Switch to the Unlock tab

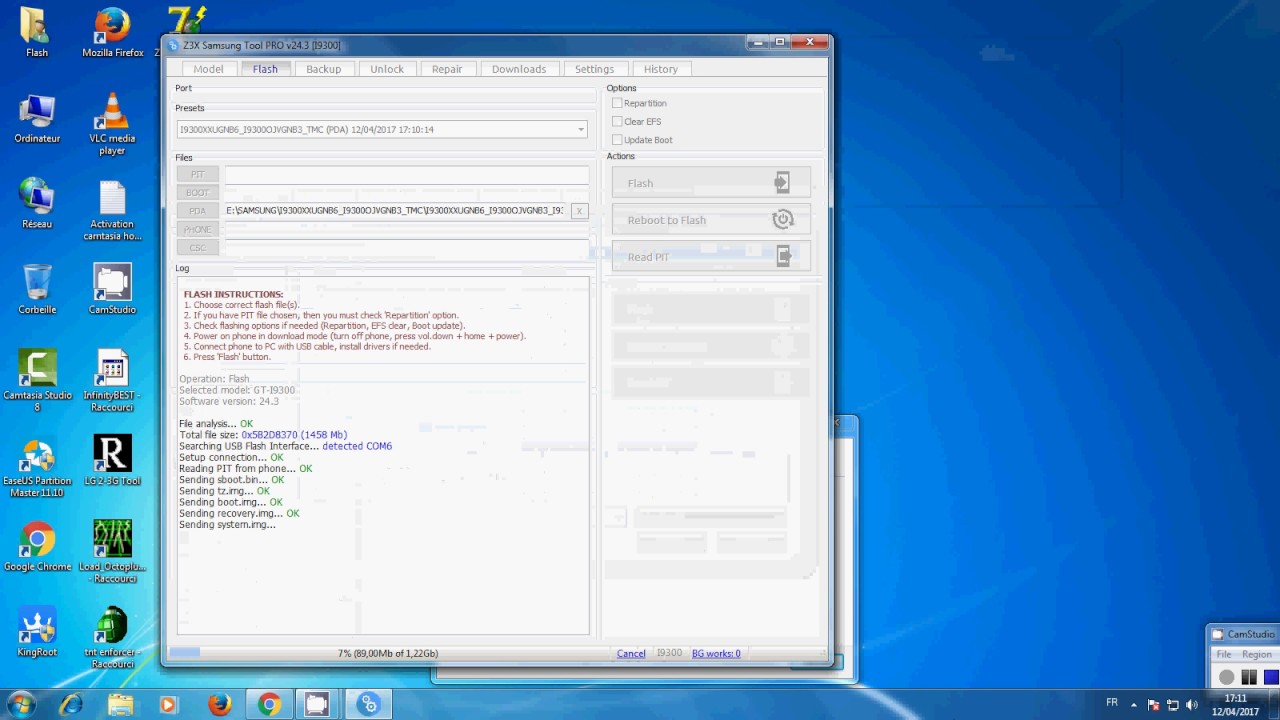tap(387, 69)
